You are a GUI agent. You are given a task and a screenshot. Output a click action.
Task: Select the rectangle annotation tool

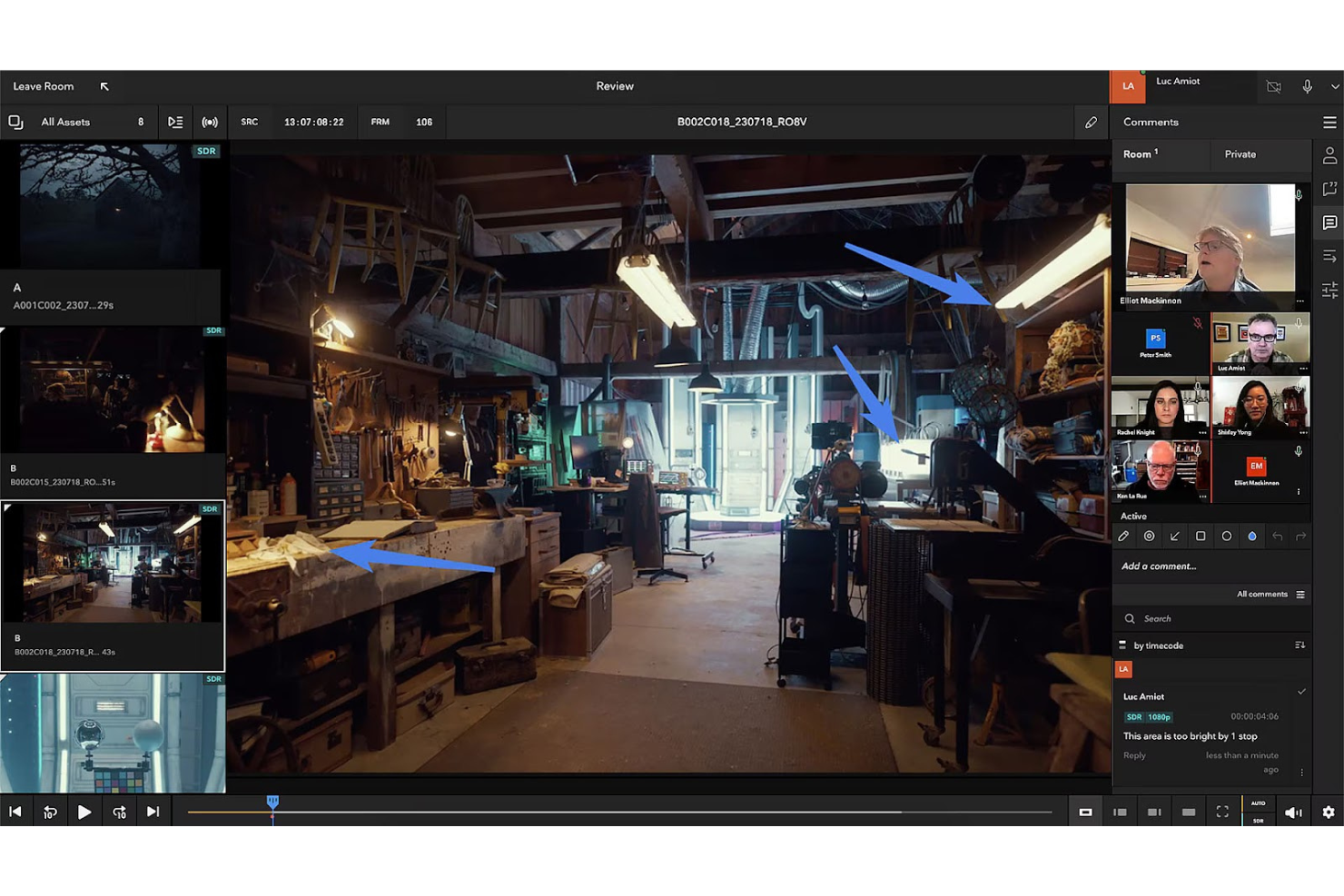pos(1201,536)
